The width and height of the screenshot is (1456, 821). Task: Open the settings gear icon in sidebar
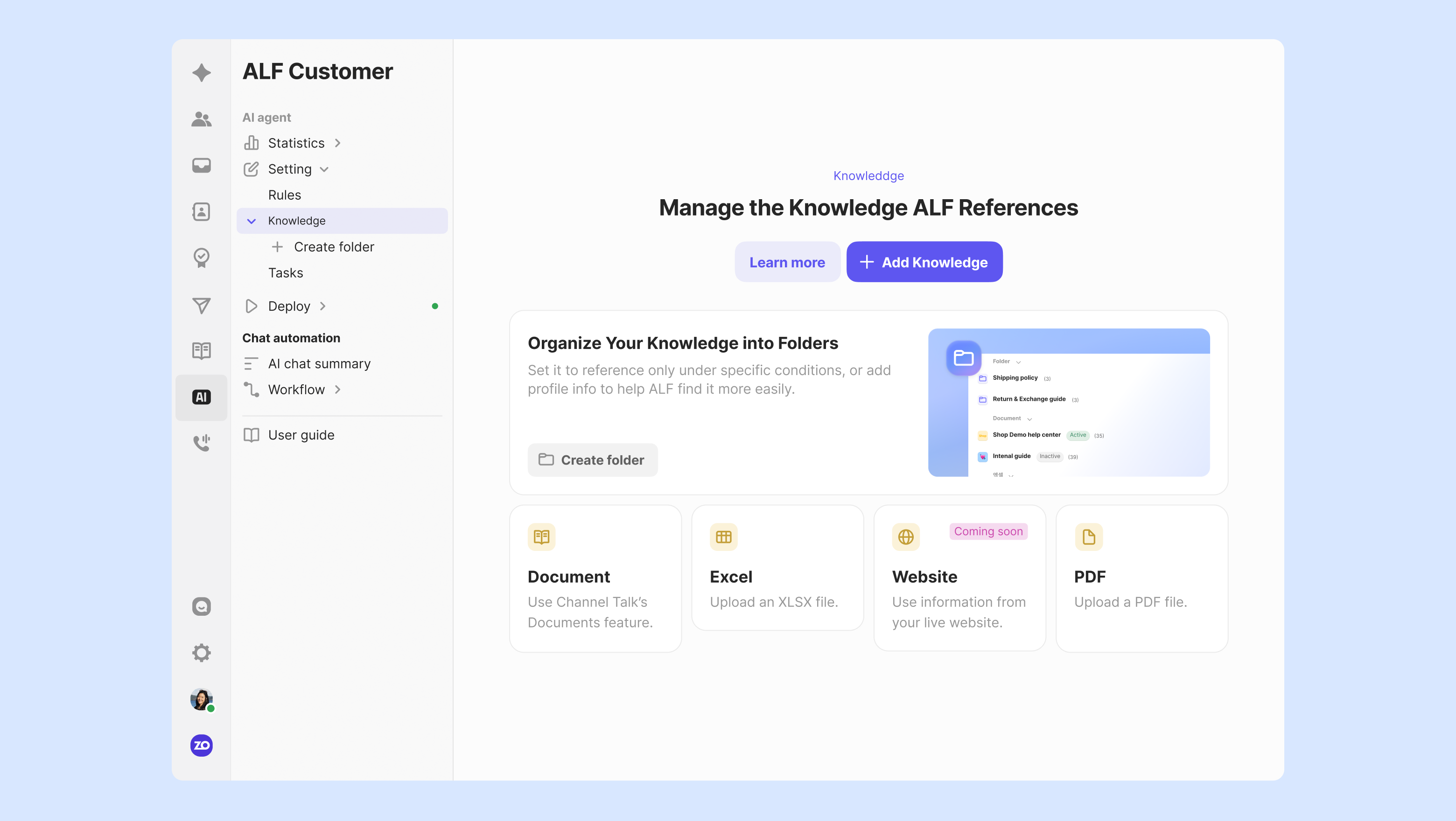pyautogui.click(x=201, y=653)
